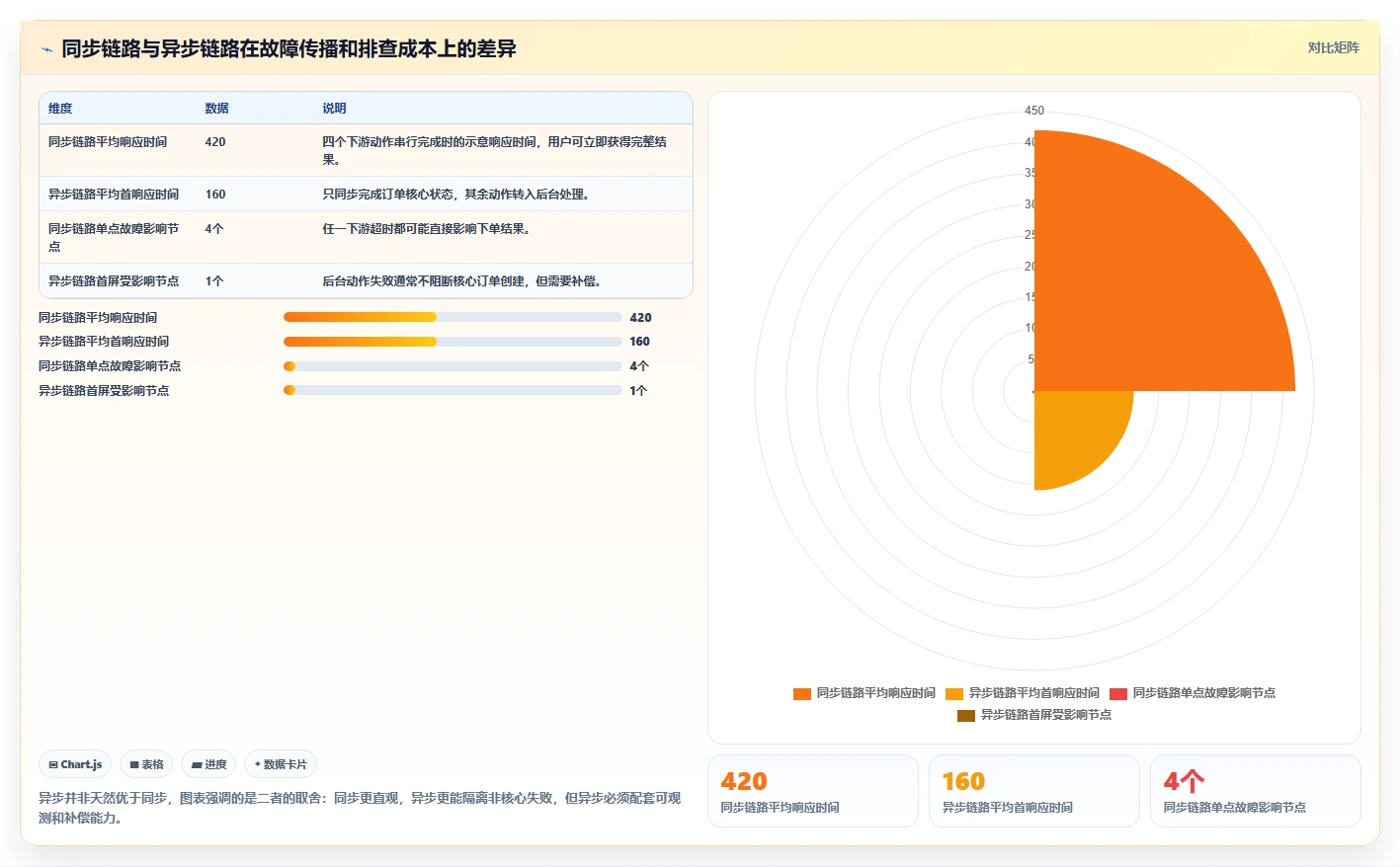Click the 对比矩阵 label in header

click(x=1333, y=47)
